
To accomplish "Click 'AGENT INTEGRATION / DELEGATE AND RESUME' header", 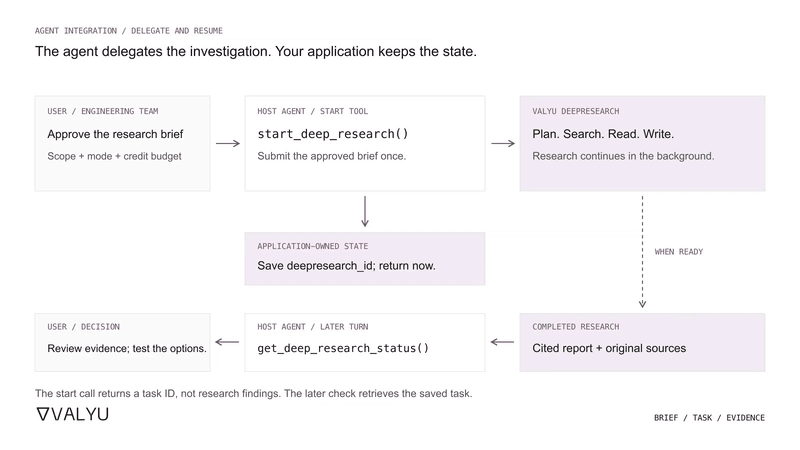I will click(129, 31).
